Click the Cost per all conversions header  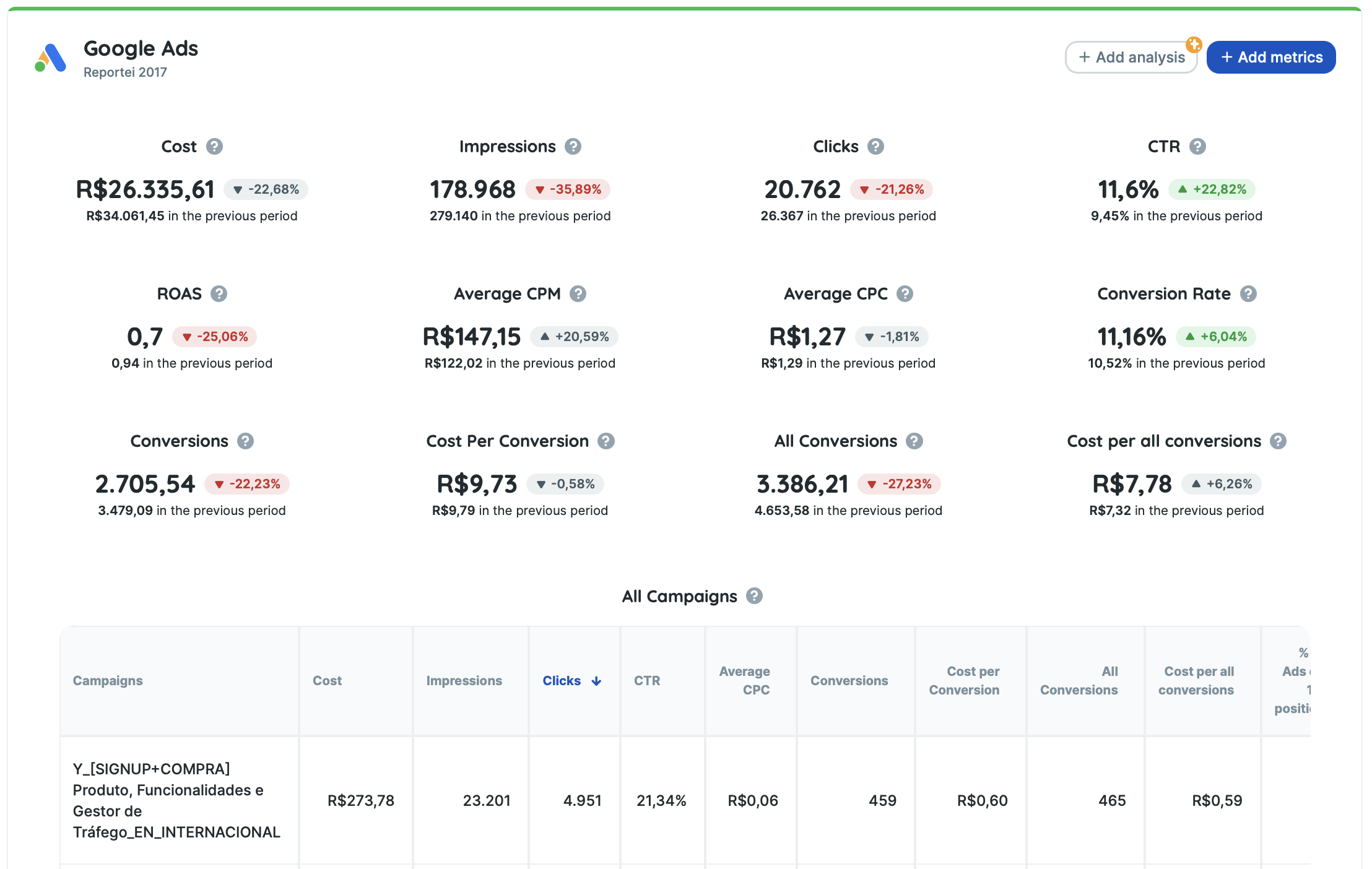coord(1196,681)
